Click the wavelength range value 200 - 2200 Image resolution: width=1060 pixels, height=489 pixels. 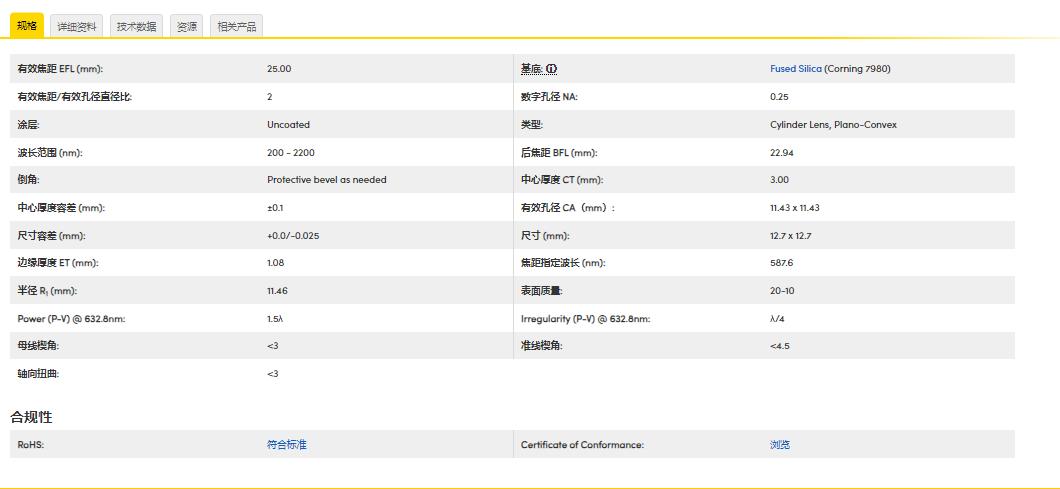(x=290, y=153)
